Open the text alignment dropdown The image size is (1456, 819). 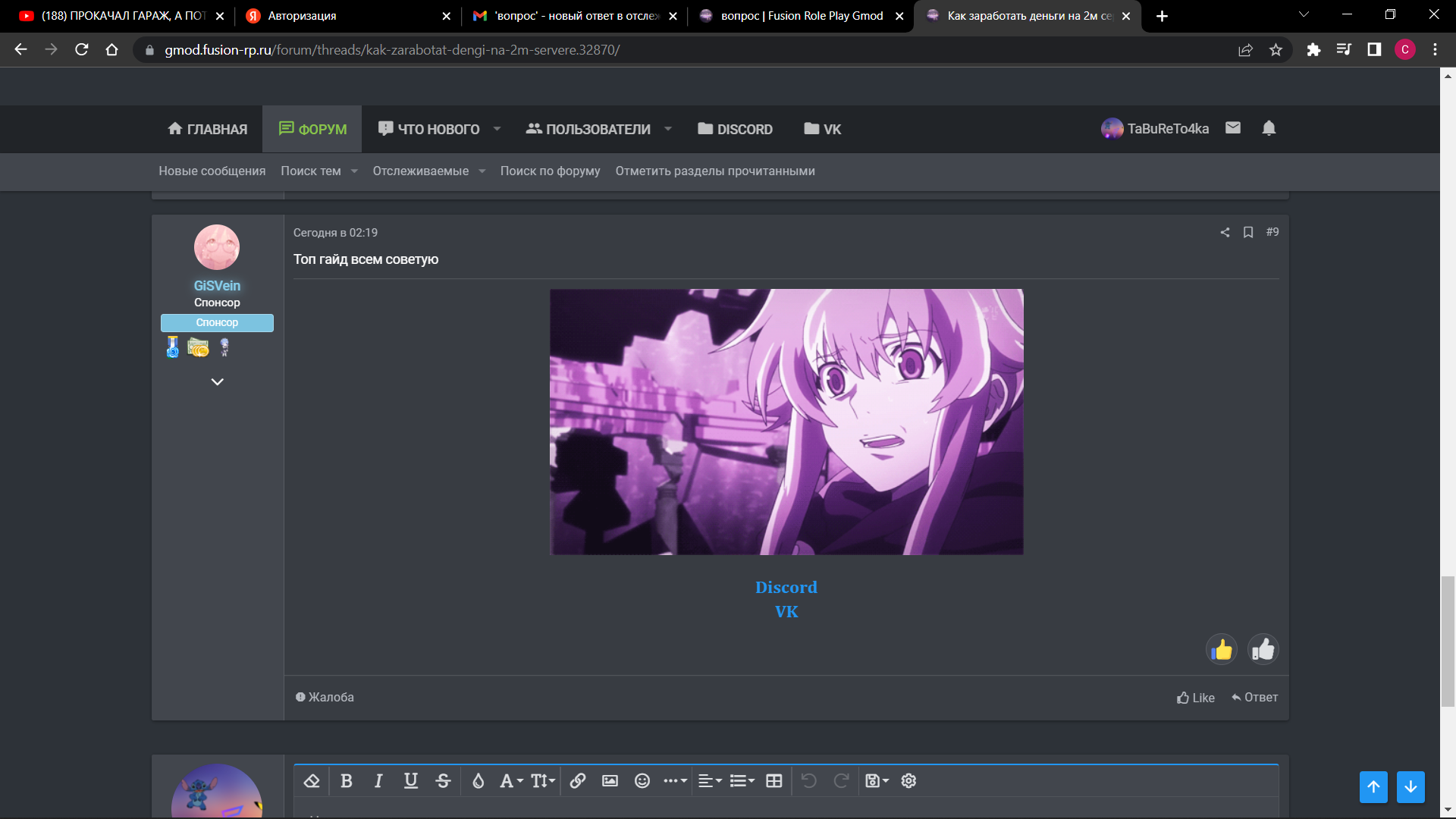point(709,781)
